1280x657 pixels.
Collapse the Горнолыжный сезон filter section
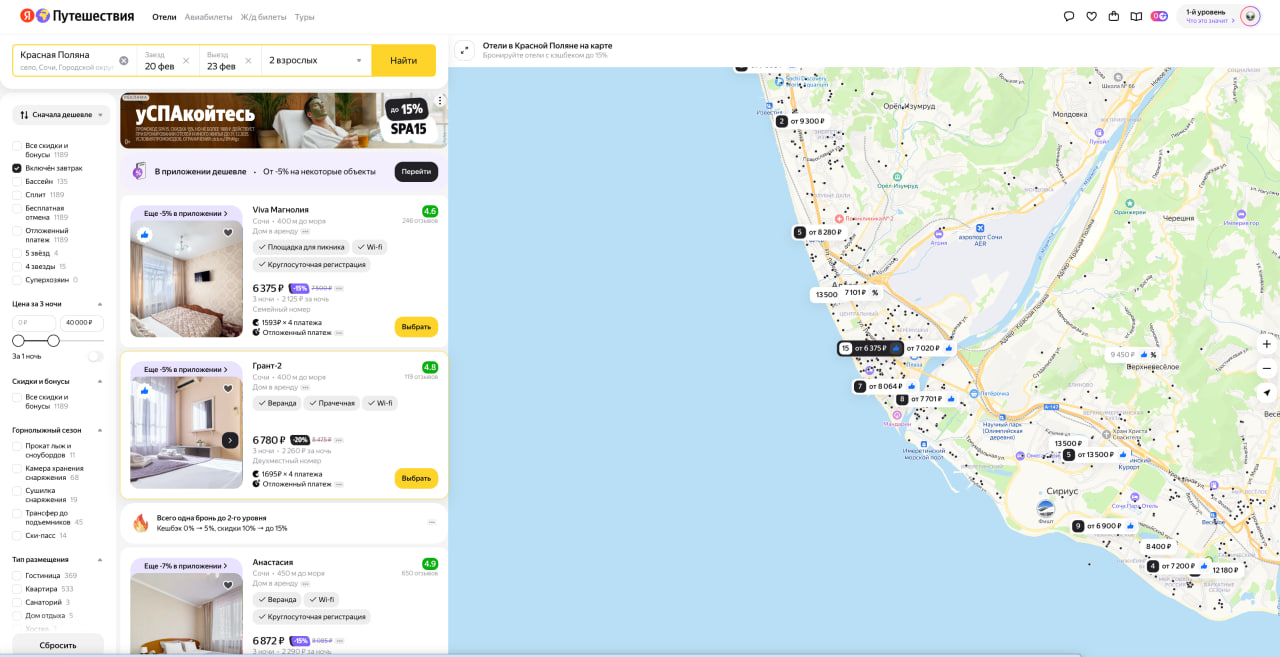tap(100, 430)
